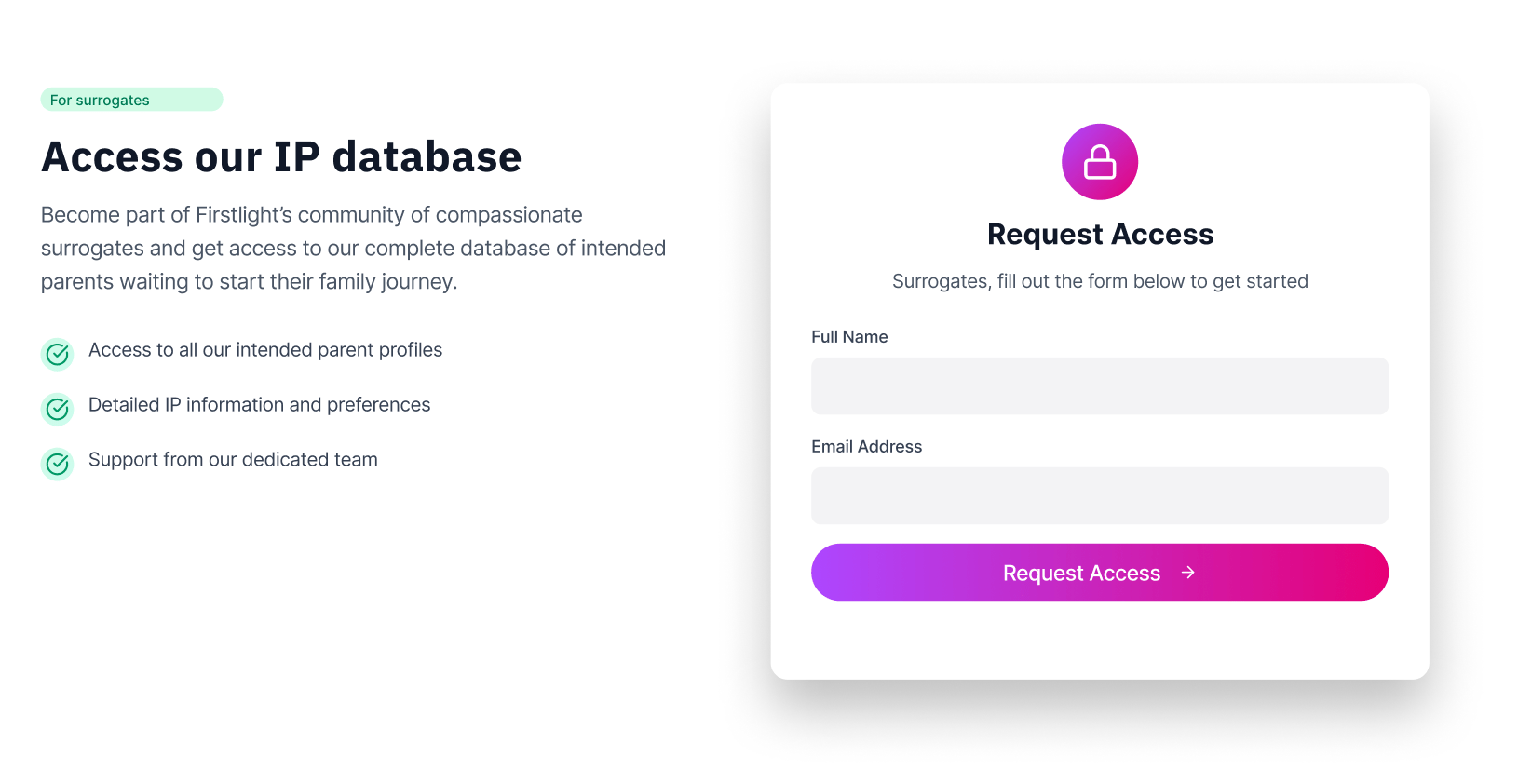This screenshot has width=1518, height=784.
Task: Click the checkmark icon beside Detailed IP information
Action: (x=58, y=409)
